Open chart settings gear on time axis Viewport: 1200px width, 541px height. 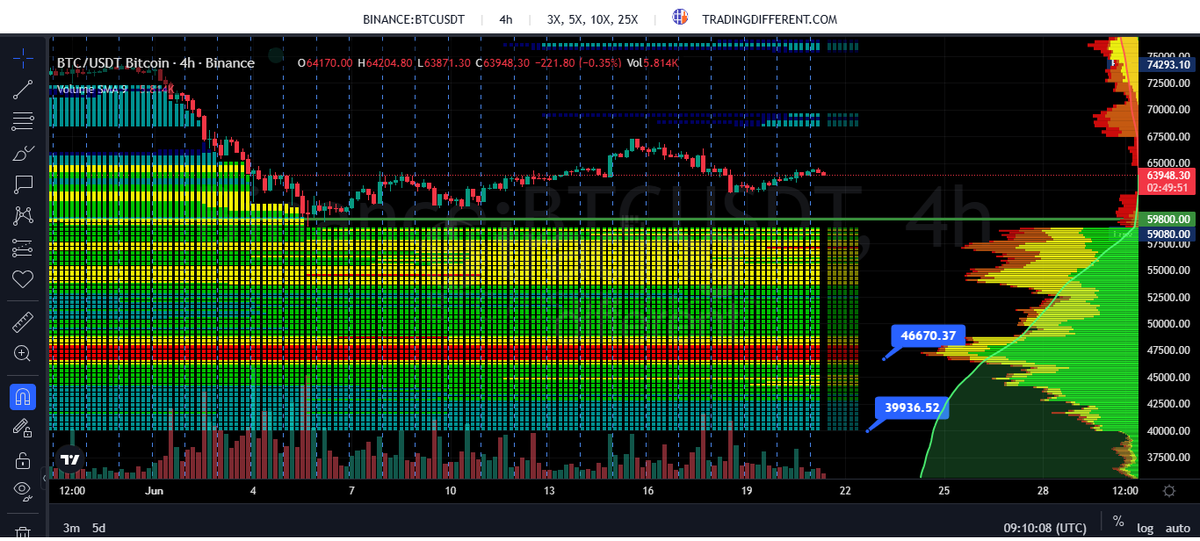1168,491
